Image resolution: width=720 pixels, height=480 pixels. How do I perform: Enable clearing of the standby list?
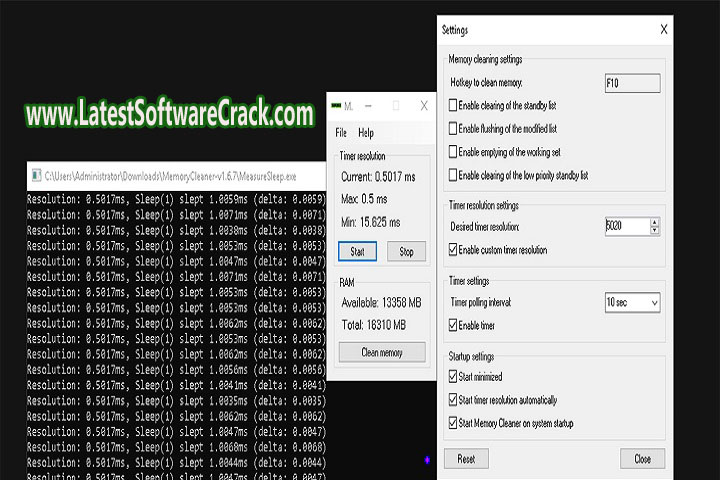tap(454, 105)
